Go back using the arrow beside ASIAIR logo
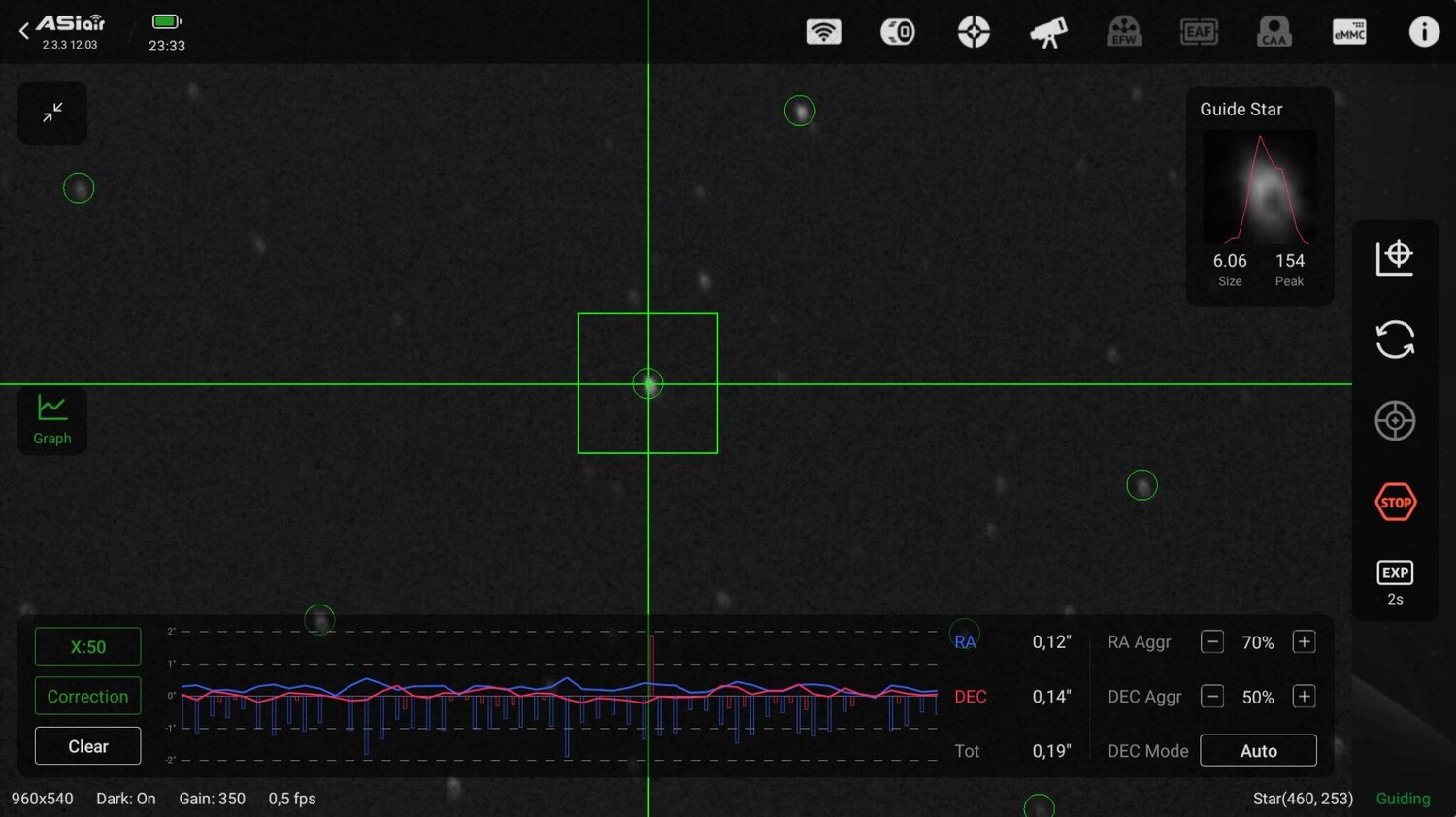The height and width of the screenshot is (817, 1456). coord(24,31)
